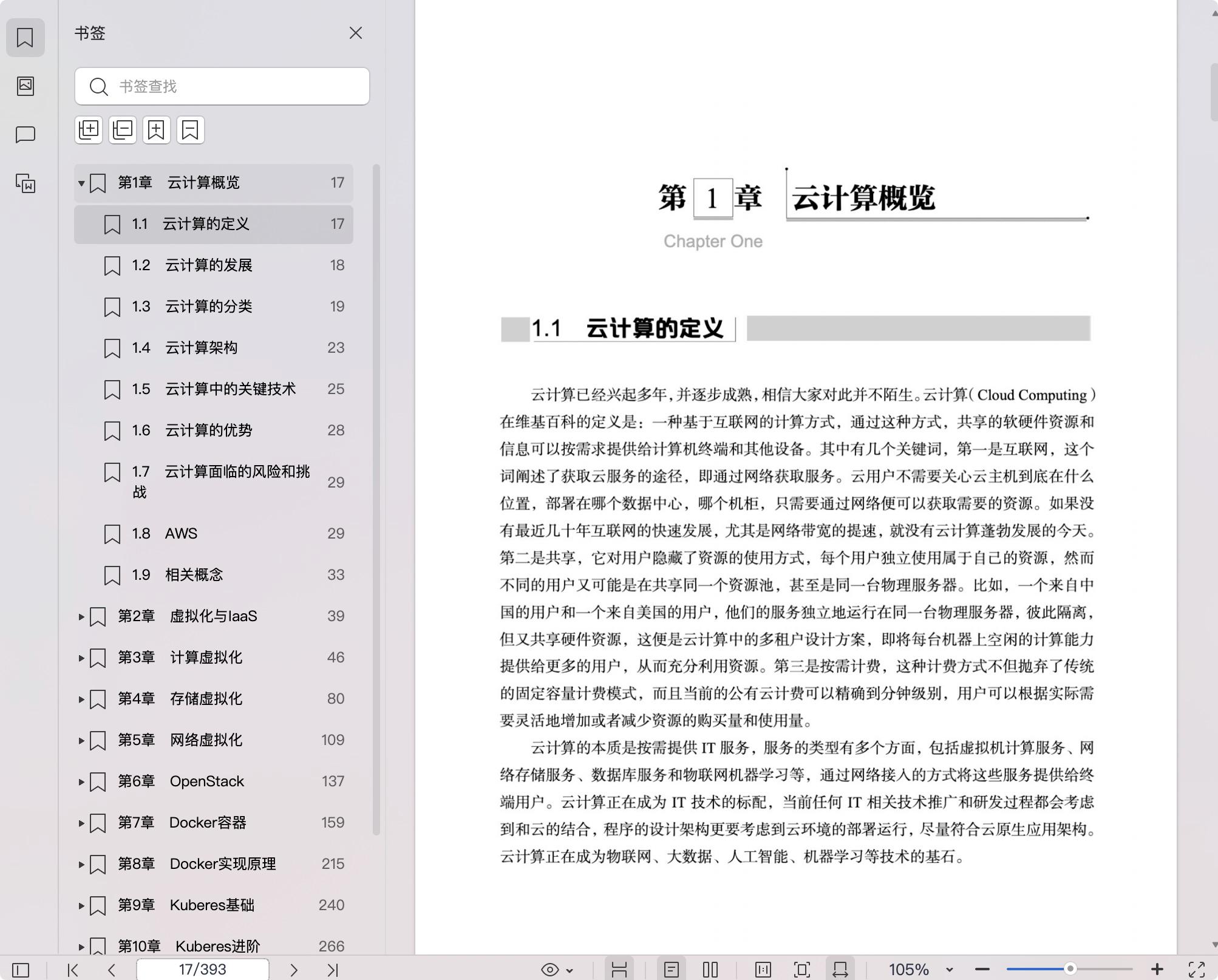Open chapter 第7章 Docker容器 bookmark
The width and height of the screenshot is (1218, 980).
pyautogui.click(x=214, y=823)
